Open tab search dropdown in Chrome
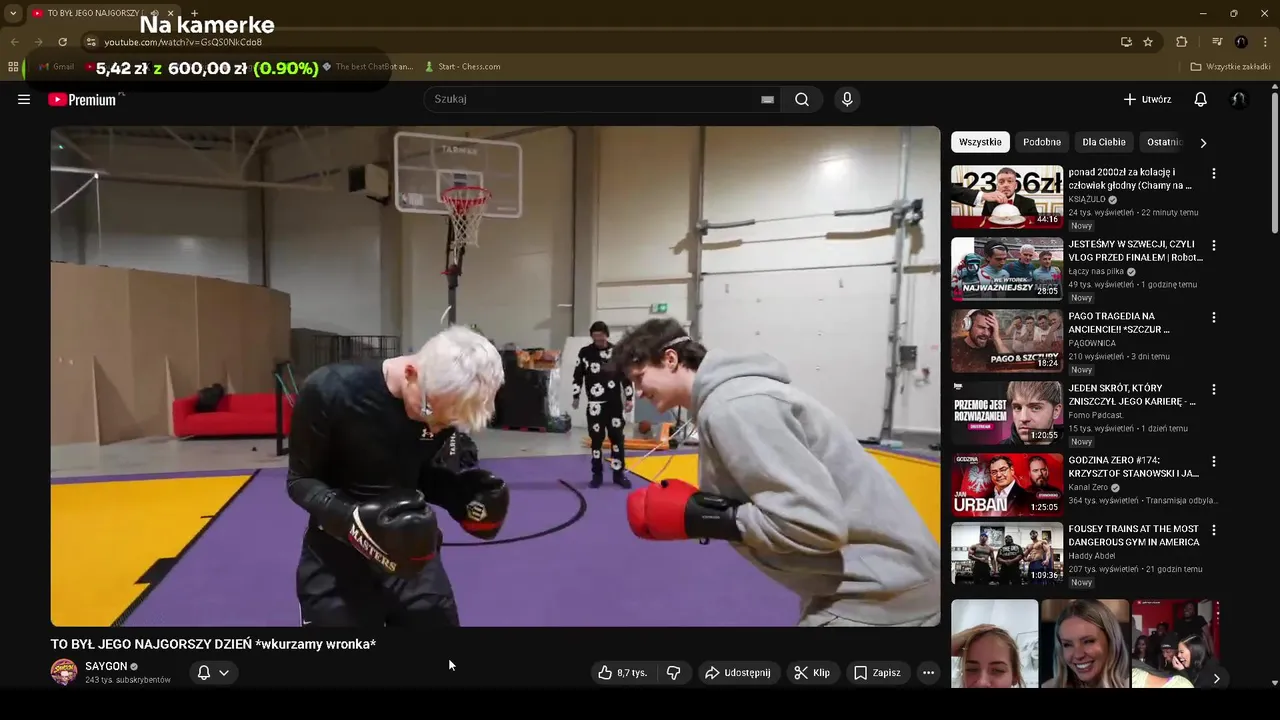 tap(12, 13)
